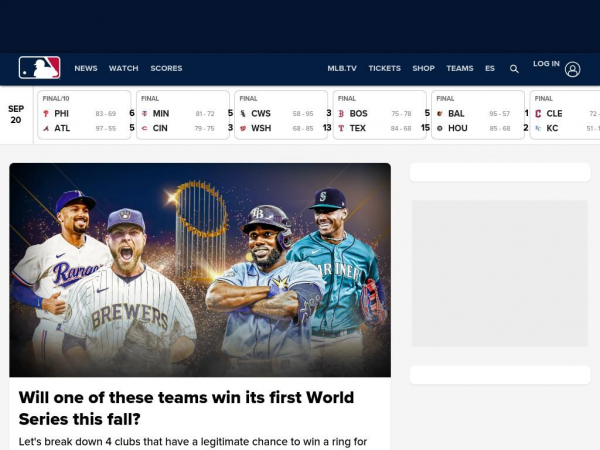
Task: Click the Astros logo beside HOU
Action: tap(440, 128)
